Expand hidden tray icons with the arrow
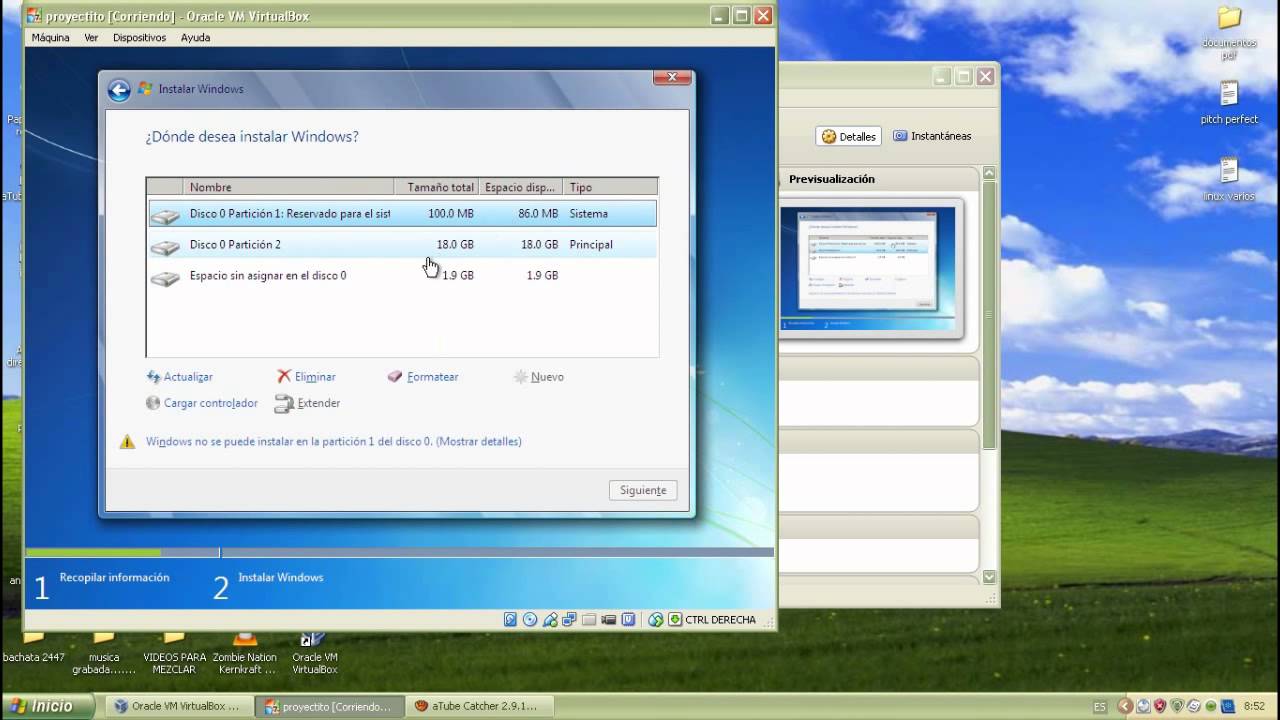The width and height of the screenshot is (1280, 720). [x=1126, y=706]
